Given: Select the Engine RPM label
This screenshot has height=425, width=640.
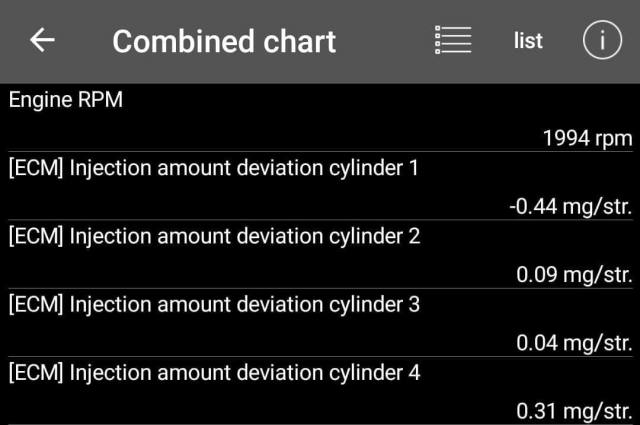Looking at the screenshot, I should (x=66, y=100).
